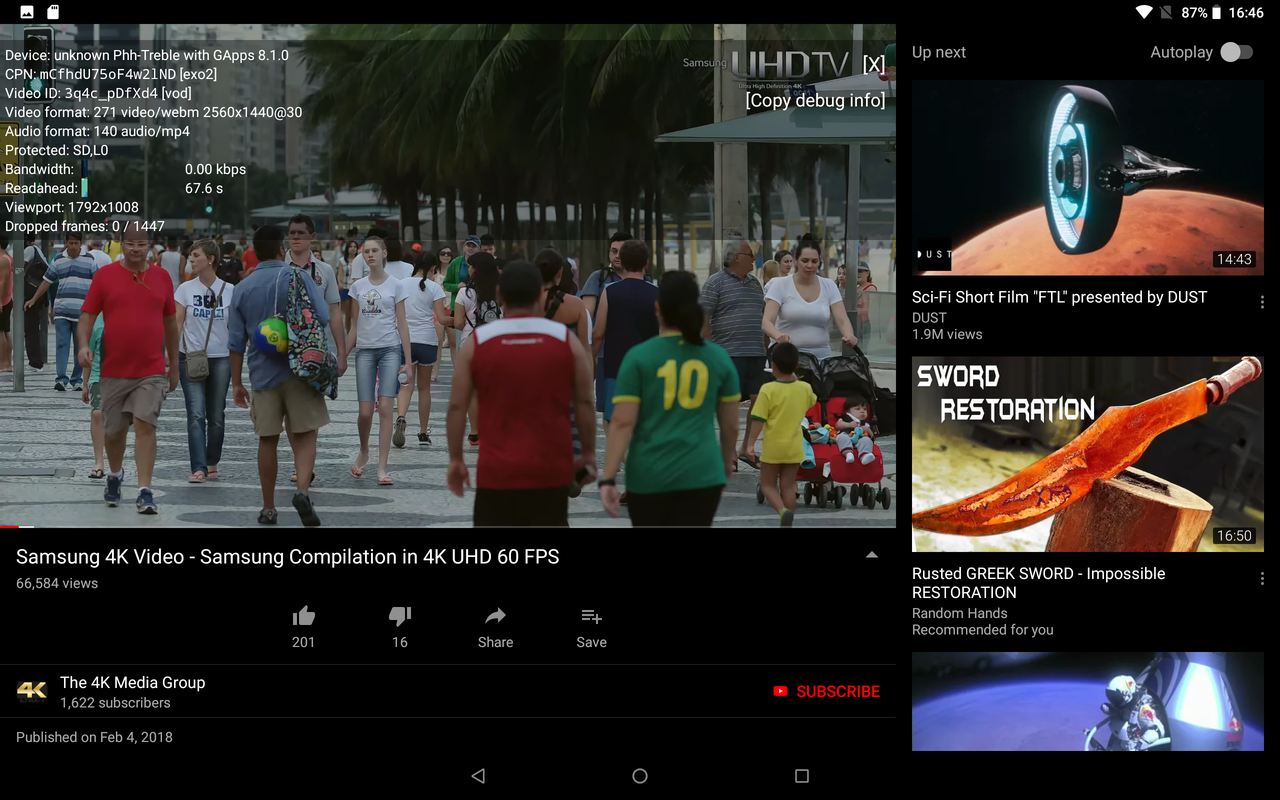Screen dimensions: 1280x800
Task: Click the Copy debug info button
Action: [x=815, y=100]
